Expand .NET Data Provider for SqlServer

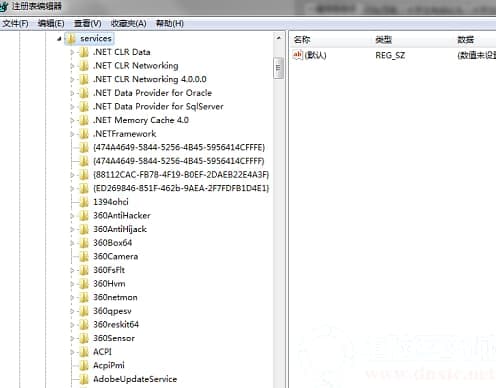point(72,107)
